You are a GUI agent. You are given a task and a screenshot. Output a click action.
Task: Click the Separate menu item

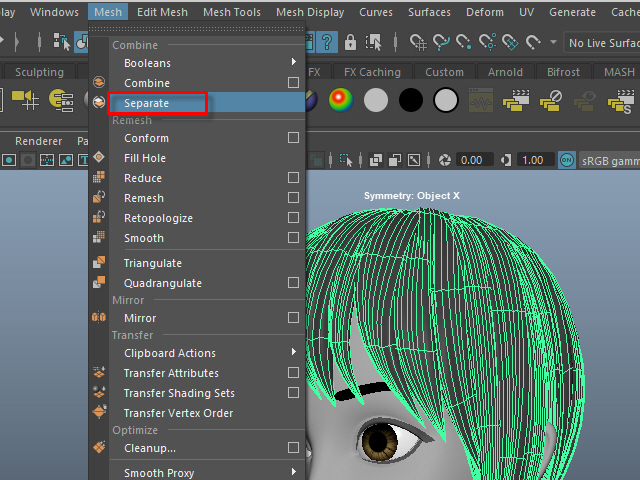pyautogui.click(x=146, y=103)
